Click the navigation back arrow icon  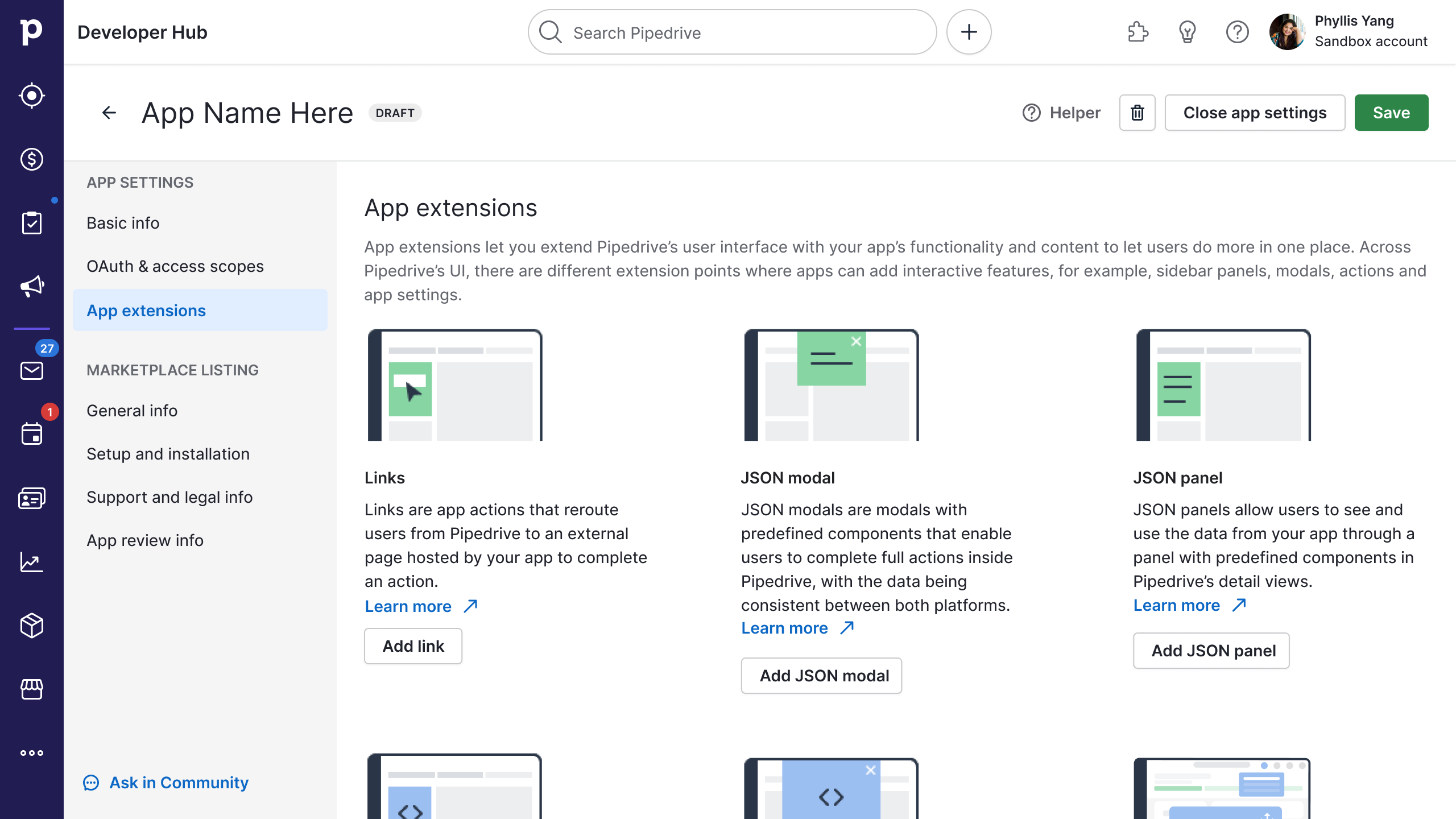109,112
